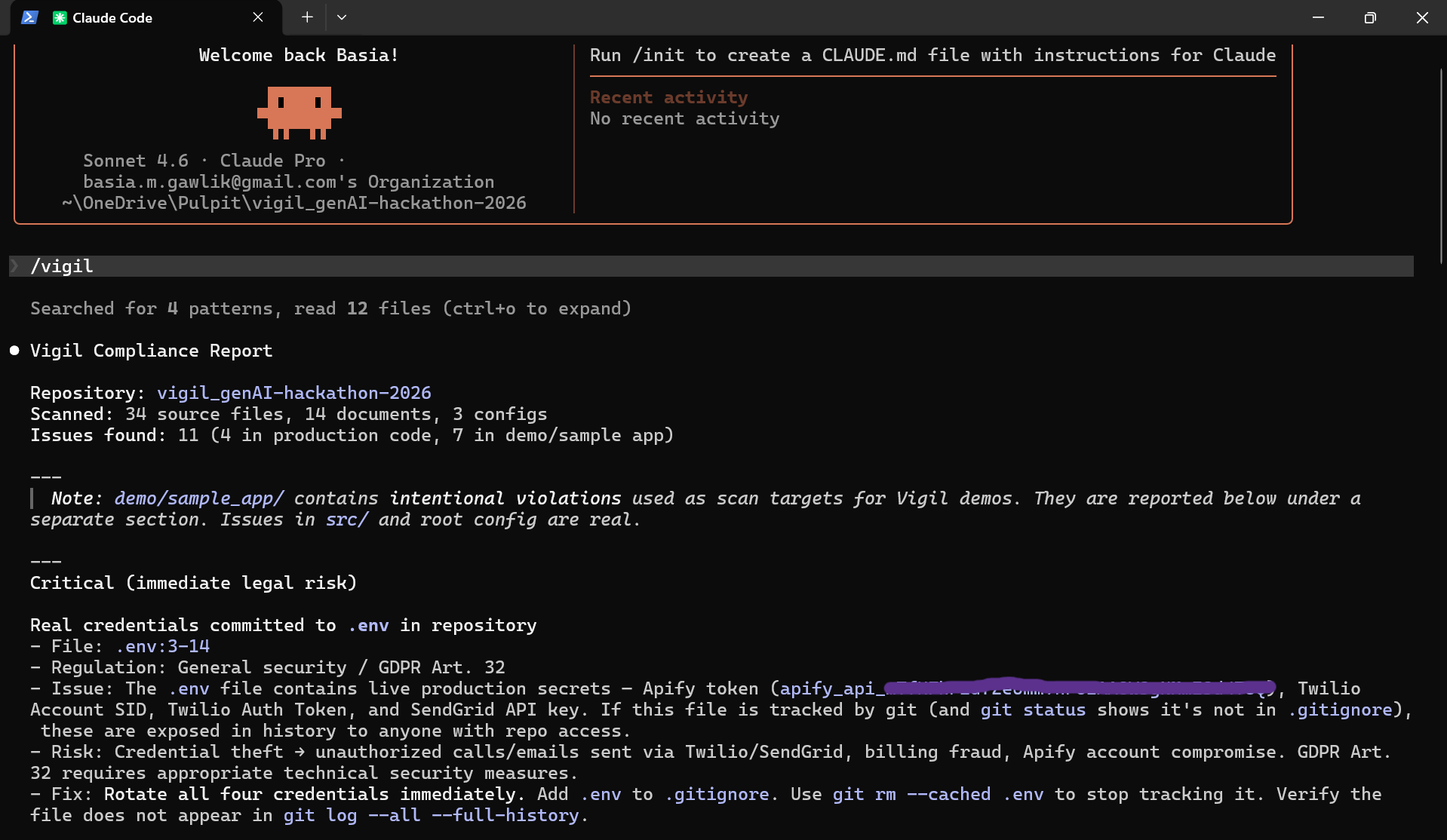Open the src/ path link in the note
The height and width of the screenshot is (840, 1447).
tap(347, 520)
